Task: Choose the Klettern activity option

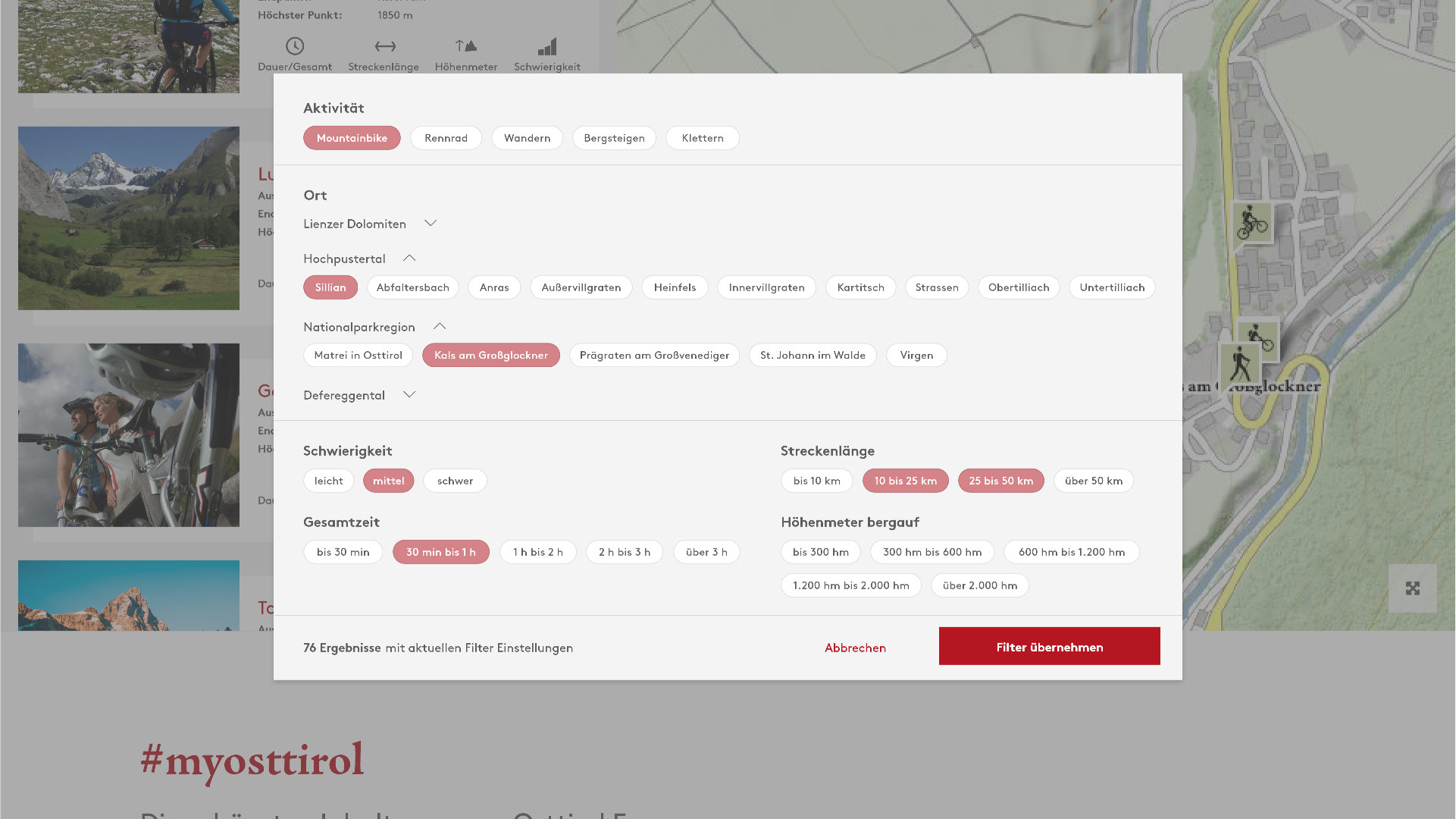Action: (702, 138)
